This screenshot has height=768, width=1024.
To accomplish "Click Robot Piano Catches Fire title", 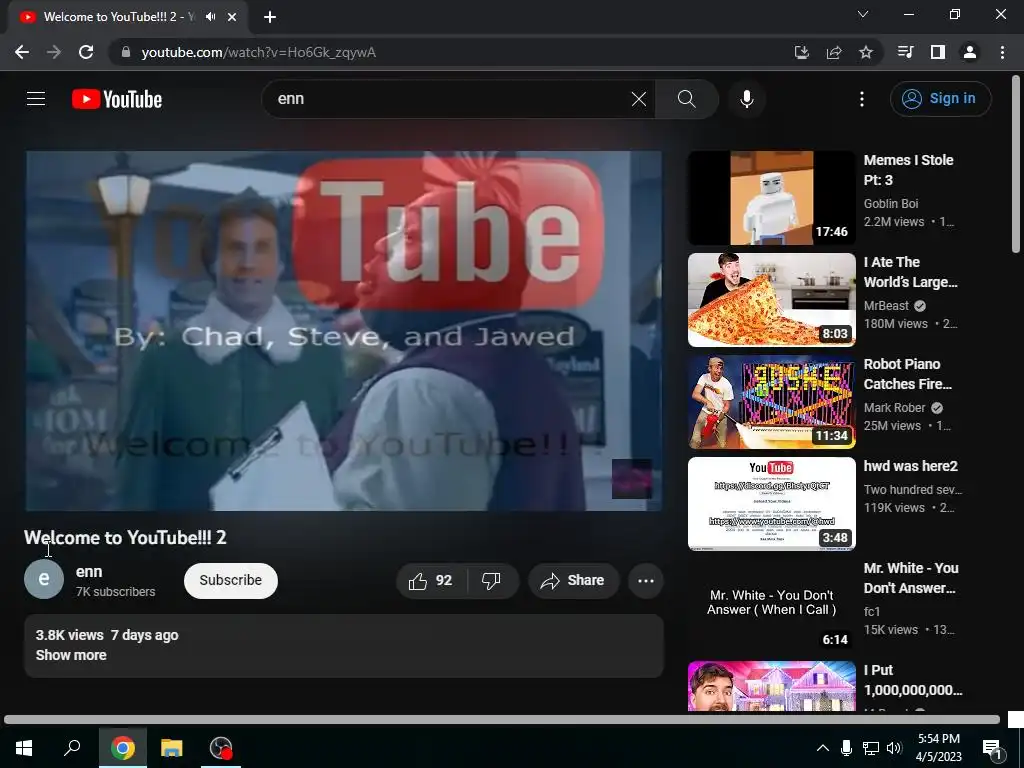I will click(908, 374).
